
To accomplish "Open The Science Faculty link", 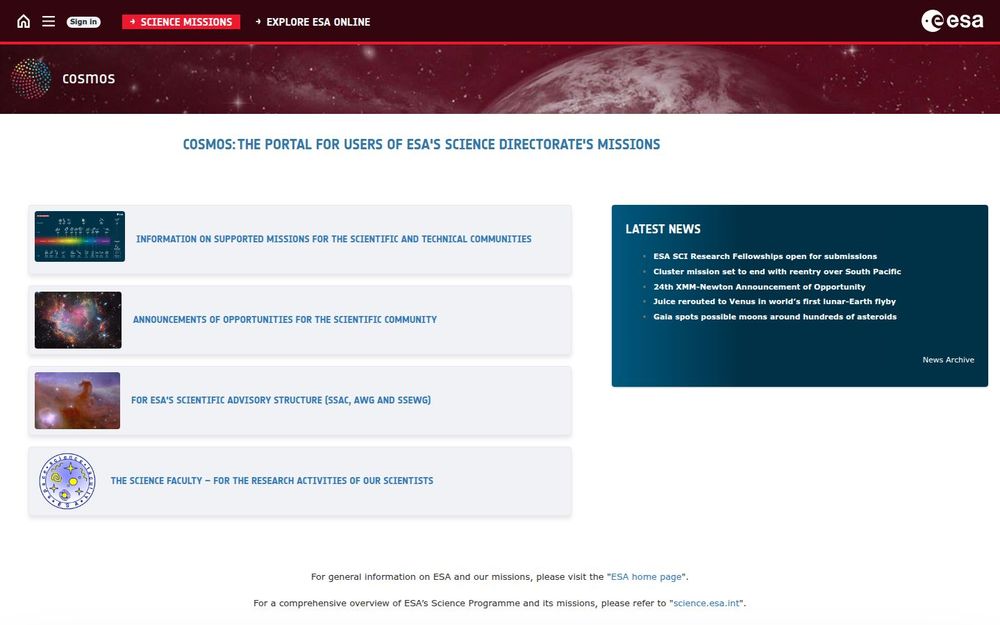I will [272, 481].
